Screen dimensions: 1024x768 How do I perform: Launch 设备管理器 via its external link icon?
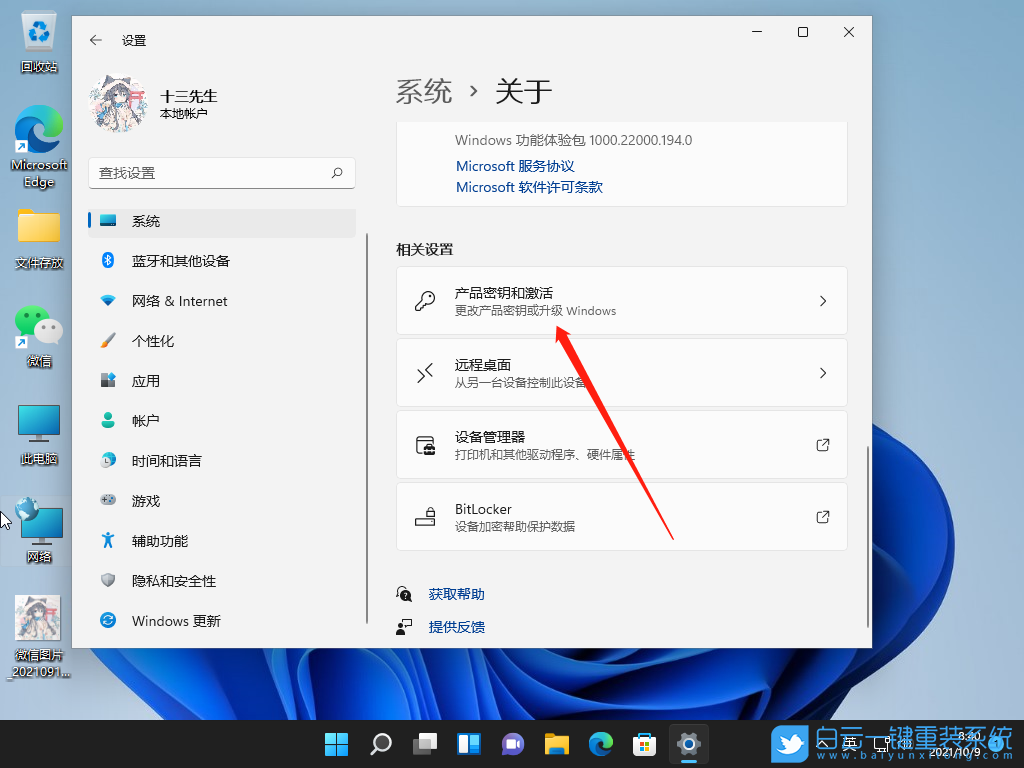(x=822, y=444)
